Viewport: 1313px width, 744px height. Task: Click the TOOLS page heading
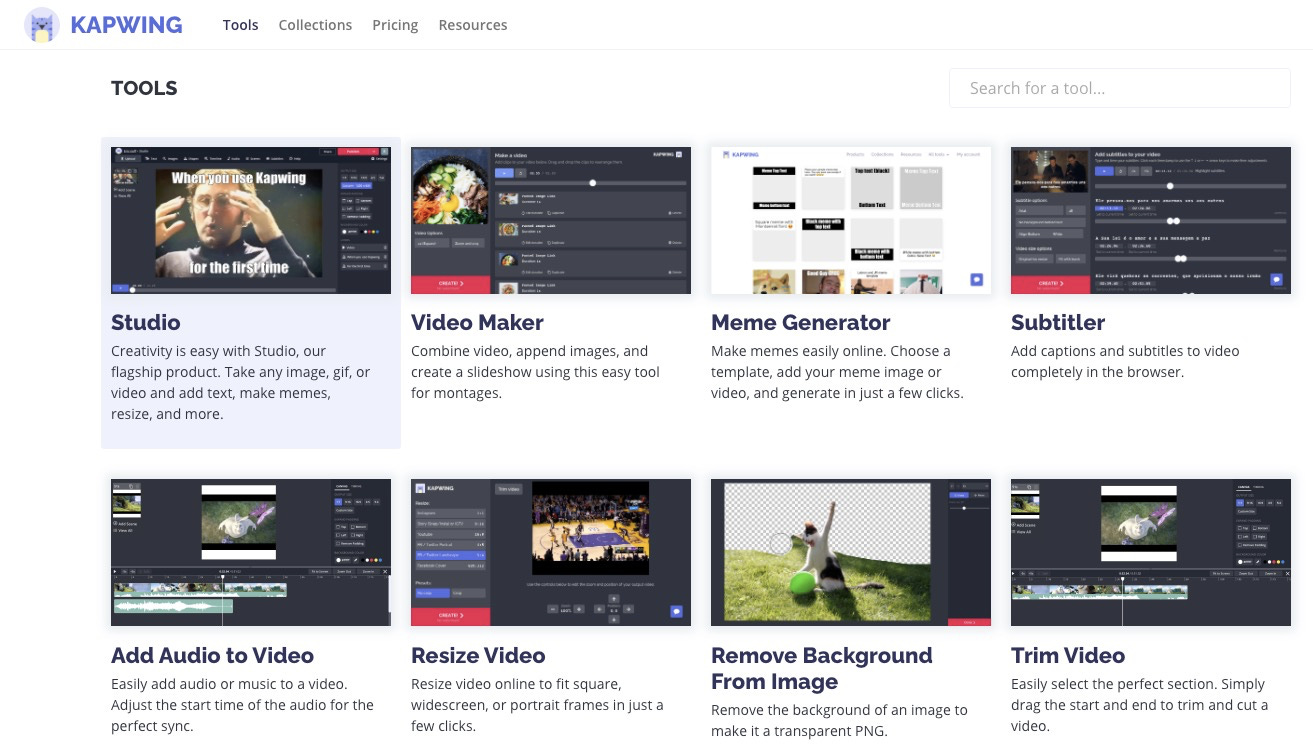(x=144, y=88)
